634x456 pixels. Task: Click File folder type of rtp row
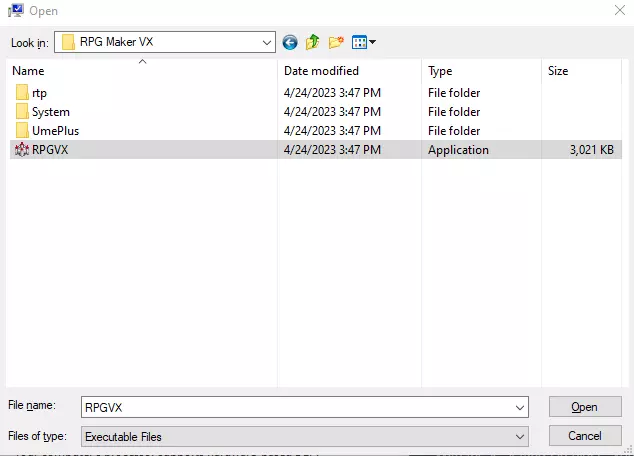pyautogui.click(x=454, y=93)
